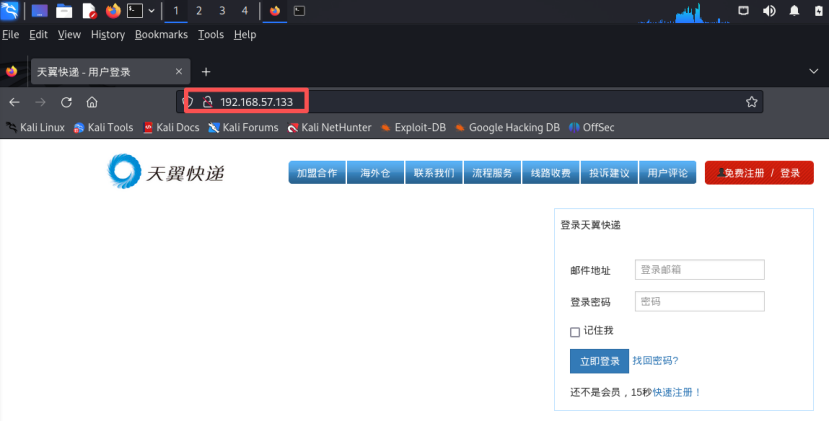Open the Kali Forums bookmark

tap(244, 127)
